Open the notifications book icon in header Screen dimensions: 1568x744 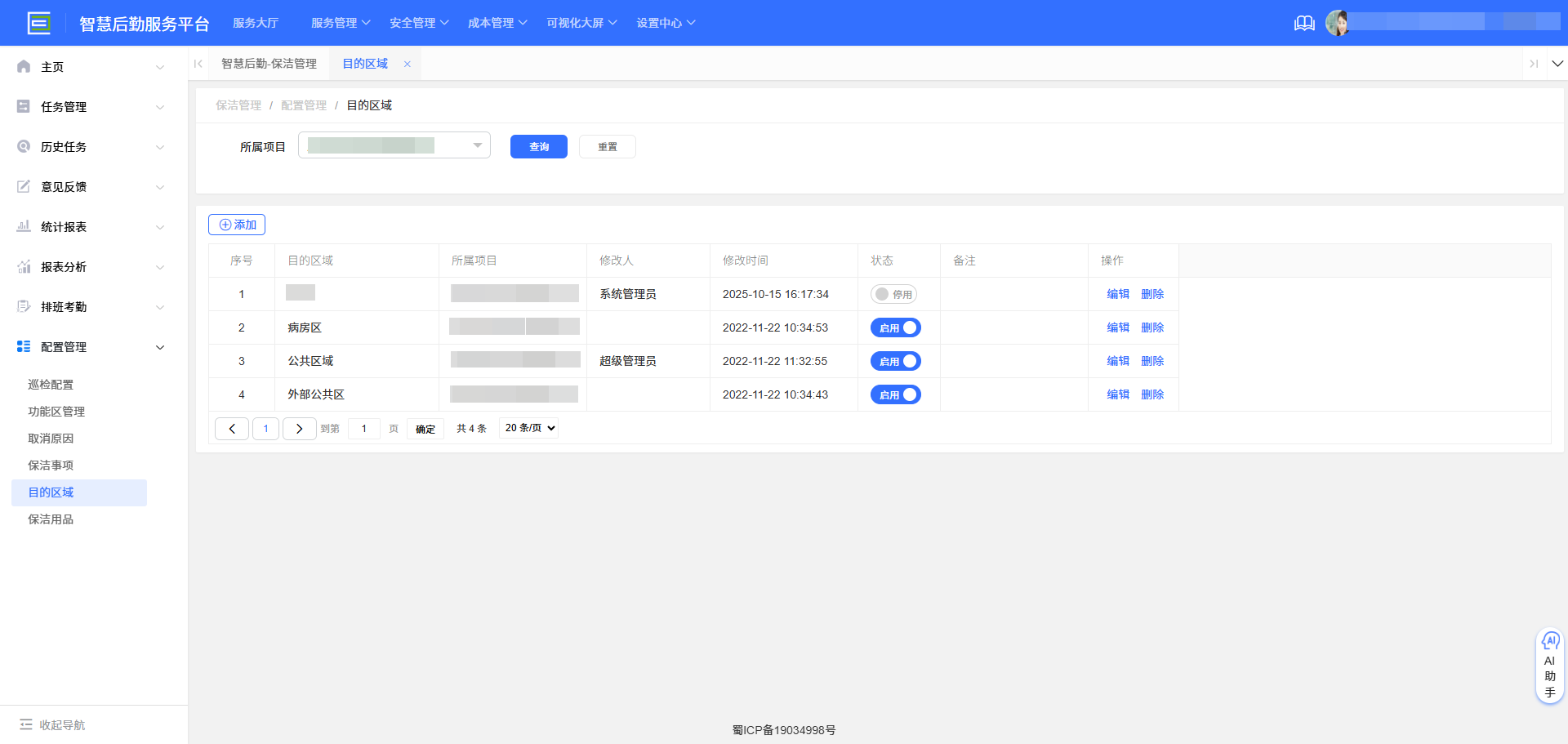(1304, 23)
